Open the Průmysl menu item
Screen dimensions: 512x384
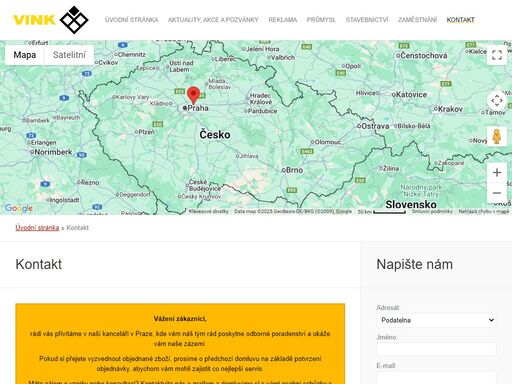pos(321,20)
